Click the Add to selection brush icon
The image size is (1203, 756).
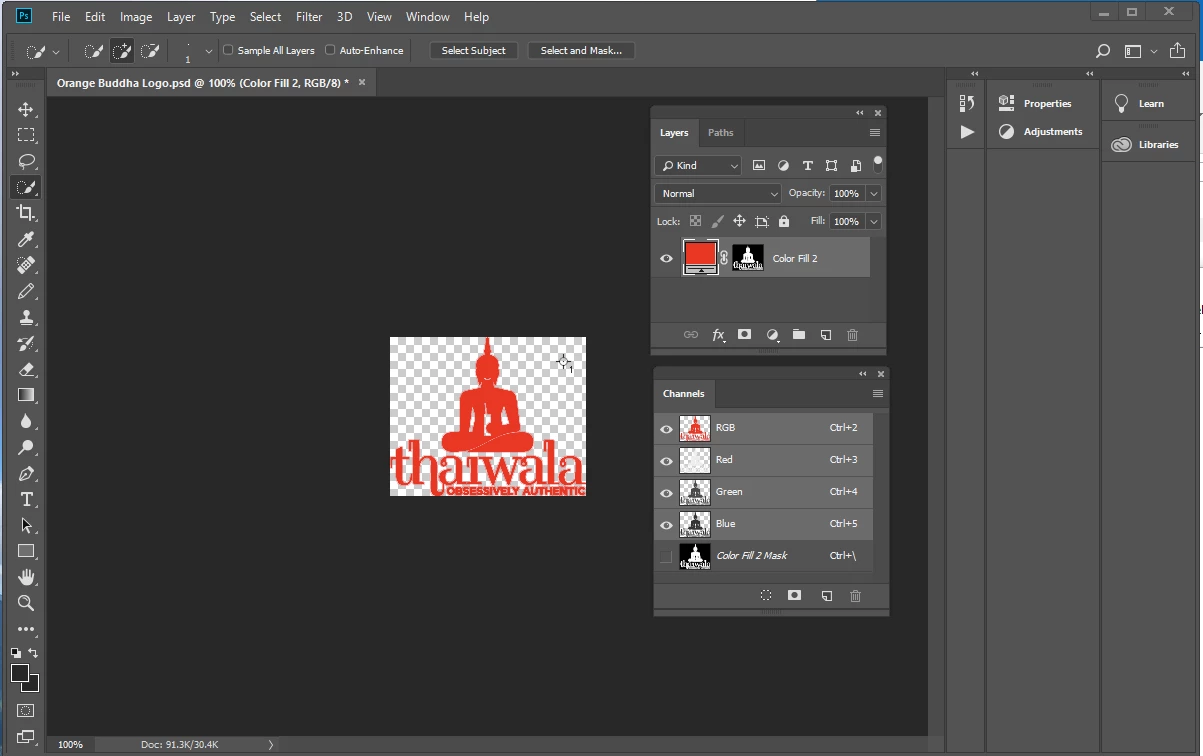[x=122, y=50]
